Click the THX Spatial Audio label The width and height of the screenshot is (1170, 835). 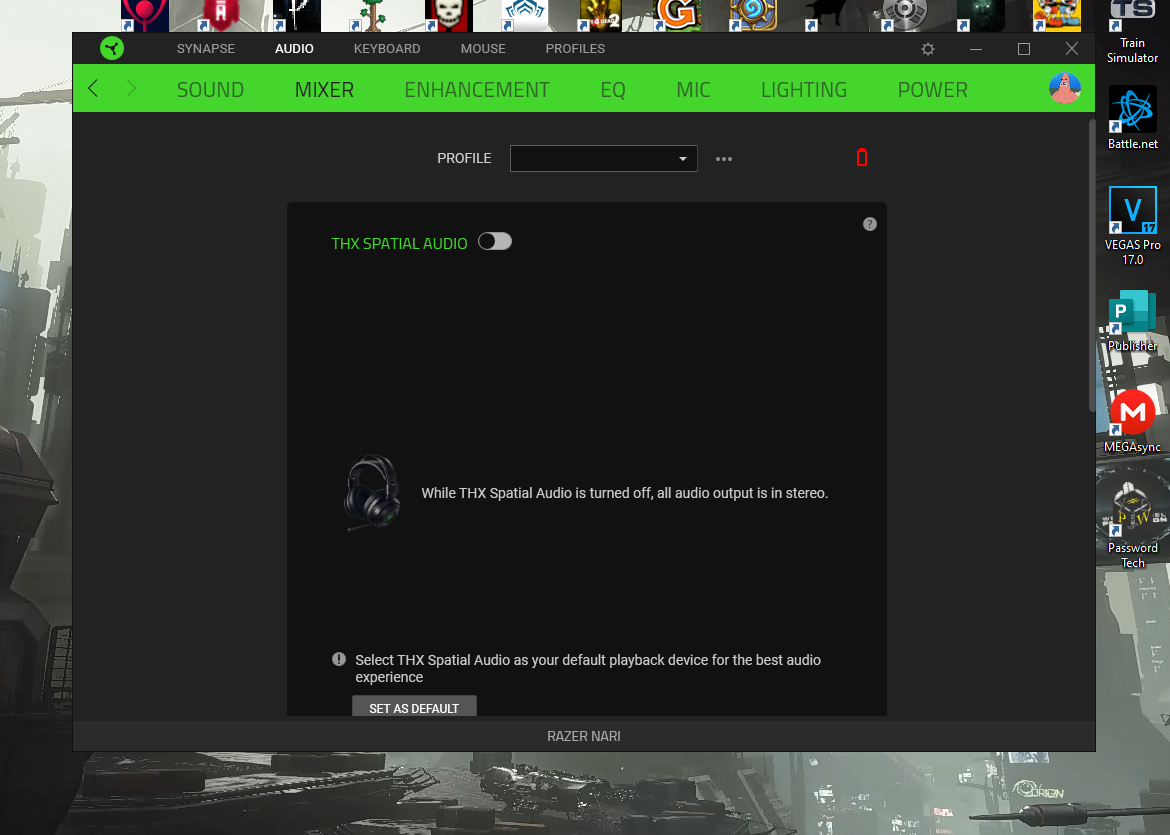coord(399,243)
